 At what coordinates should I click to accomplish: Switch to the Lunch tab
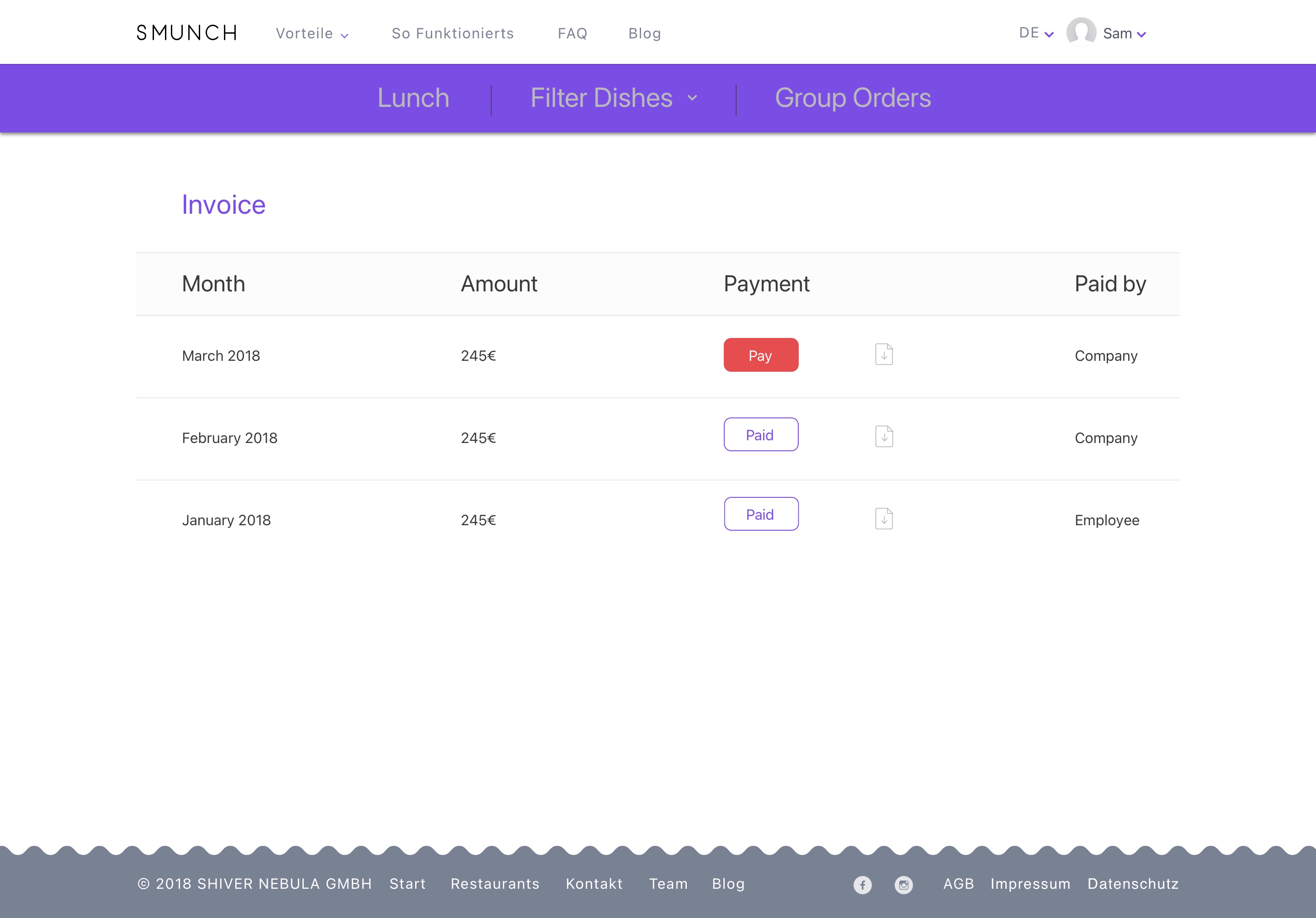413,98
